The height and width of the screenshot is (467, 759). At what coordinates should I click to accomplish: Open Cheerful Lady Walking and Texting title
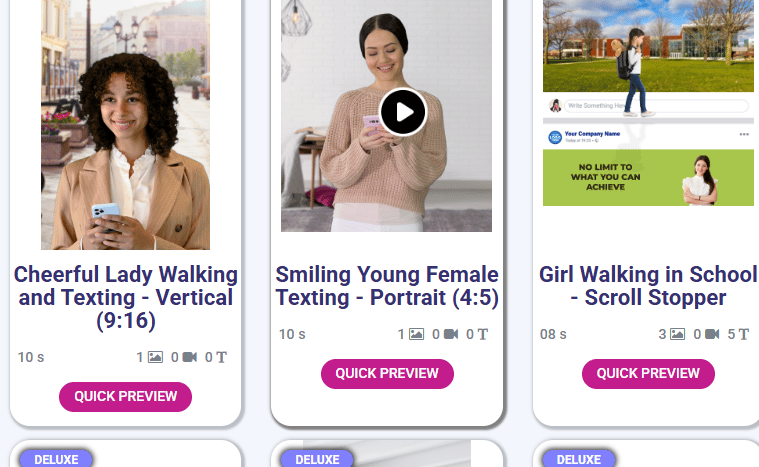coord(125,297)
